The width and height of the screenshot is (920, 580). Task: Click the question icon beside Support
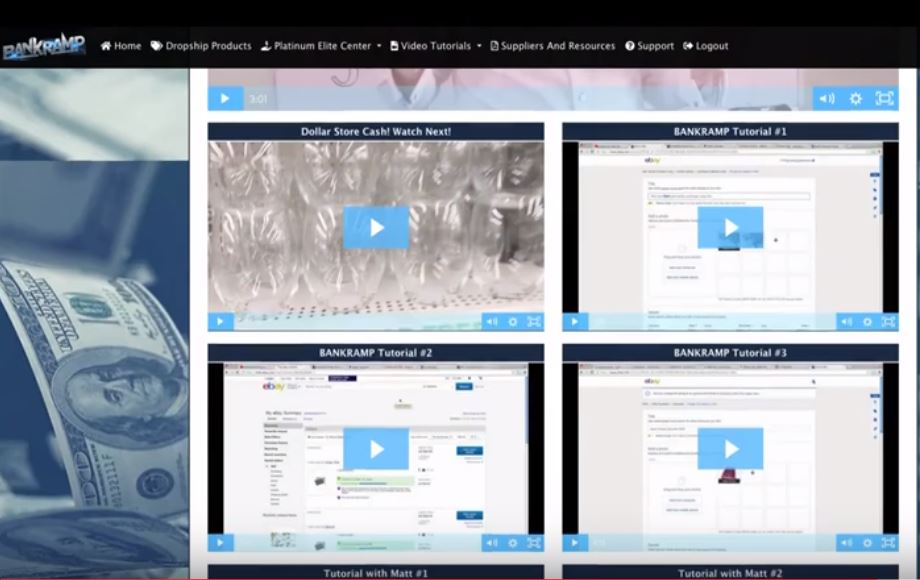click(630, 46)
